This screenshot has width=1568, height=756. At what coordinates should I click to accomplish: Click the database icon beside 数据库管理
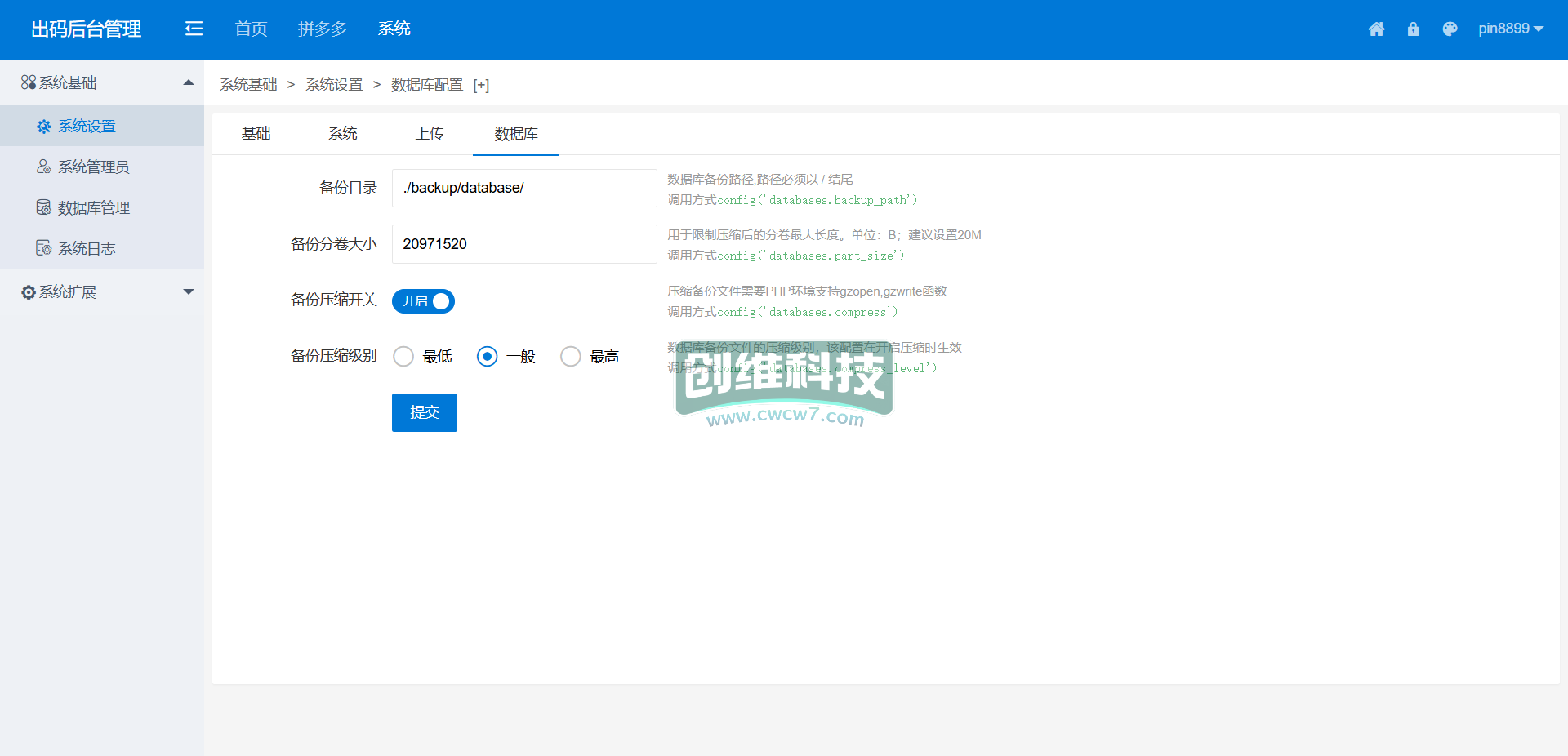tap(44, 207)
